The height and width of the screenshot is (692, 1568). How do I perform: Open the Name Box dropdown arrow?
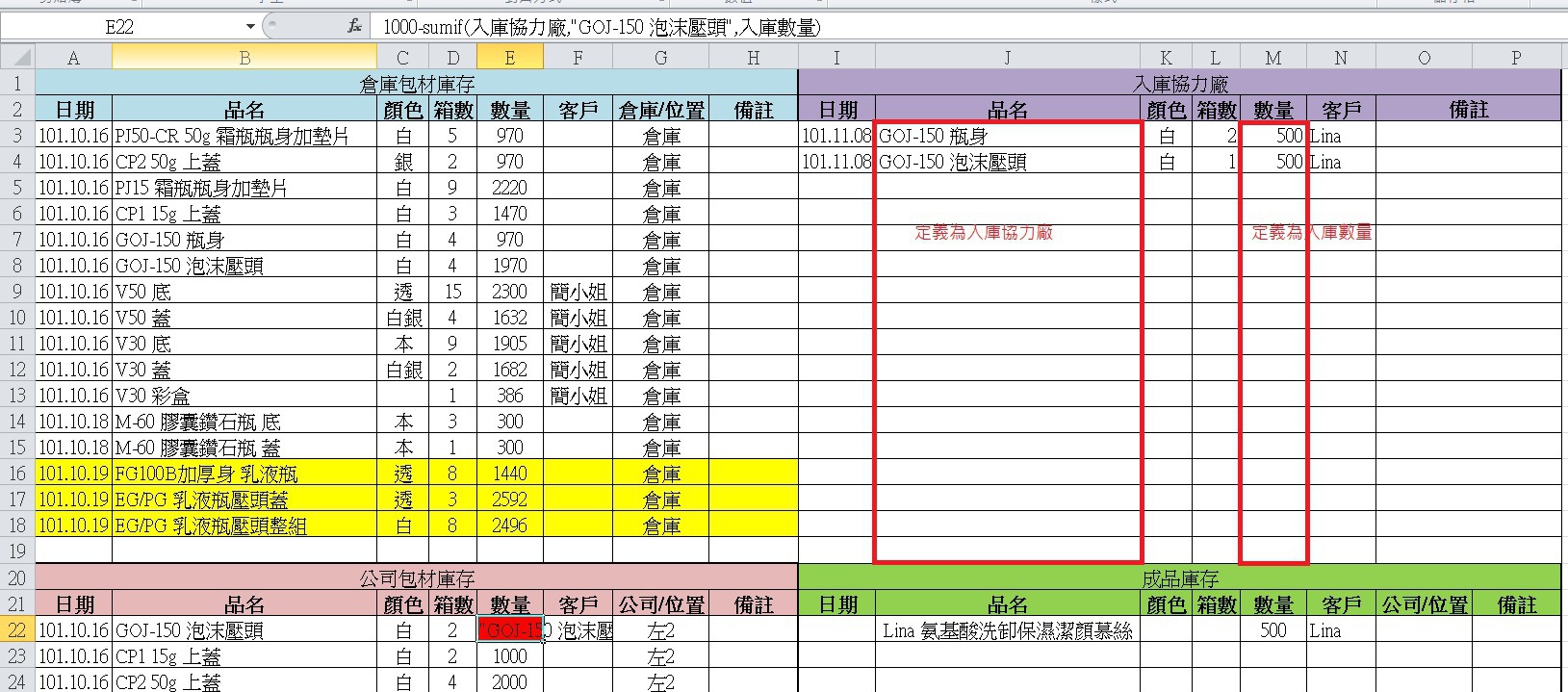coord(250,27)
